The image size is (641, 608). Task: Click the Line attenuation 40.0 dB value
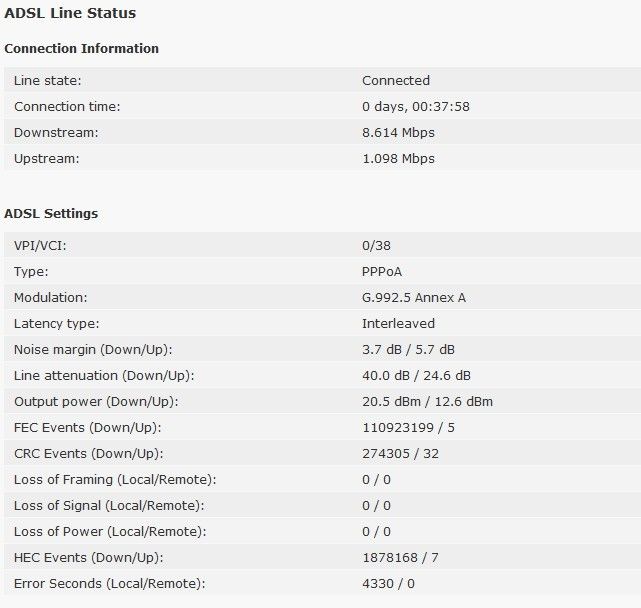385,376
